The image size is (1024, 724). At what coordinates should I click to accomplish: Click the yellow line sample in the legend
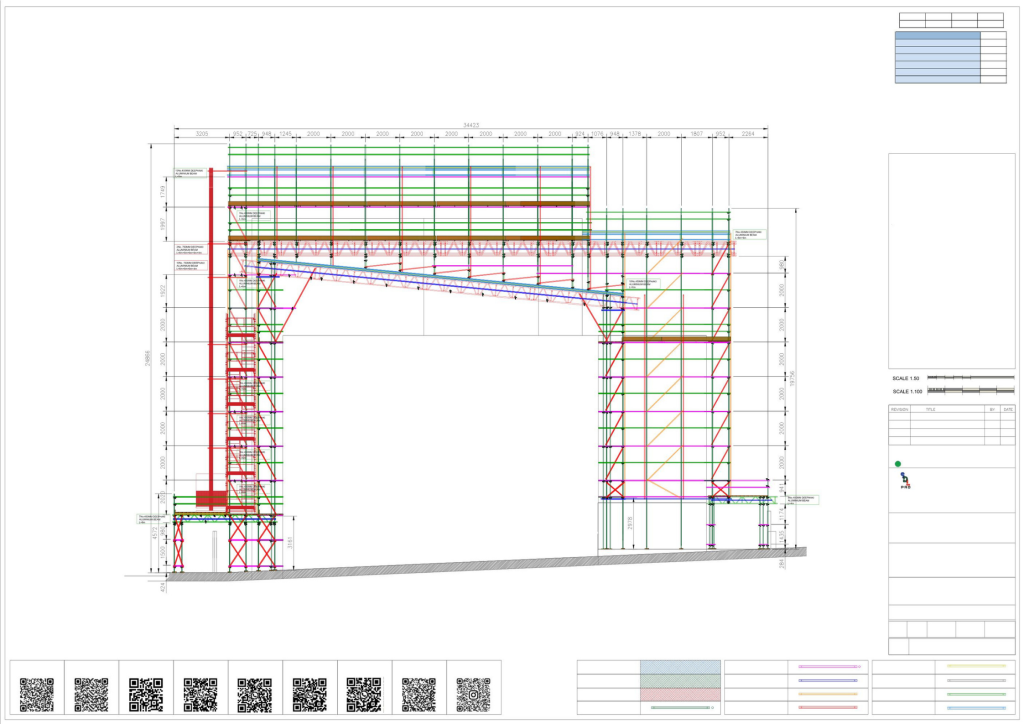pyautogui.click(x=976, y=667)
